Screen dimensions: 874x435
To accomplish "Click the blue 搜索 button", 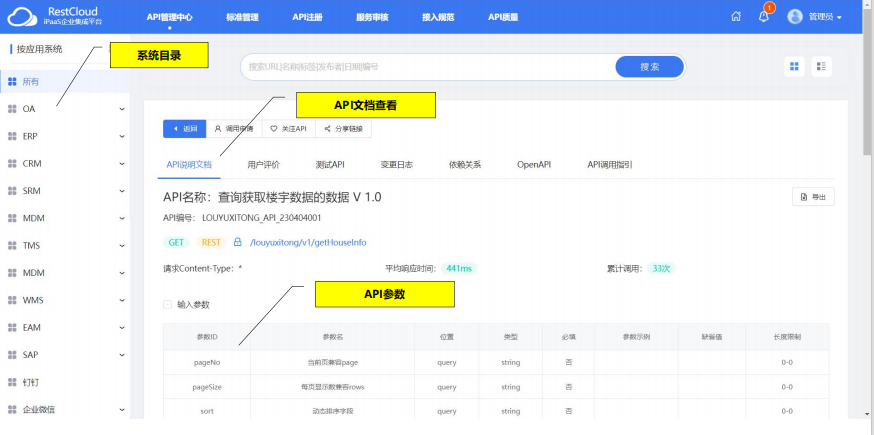I will click(649, 66).
